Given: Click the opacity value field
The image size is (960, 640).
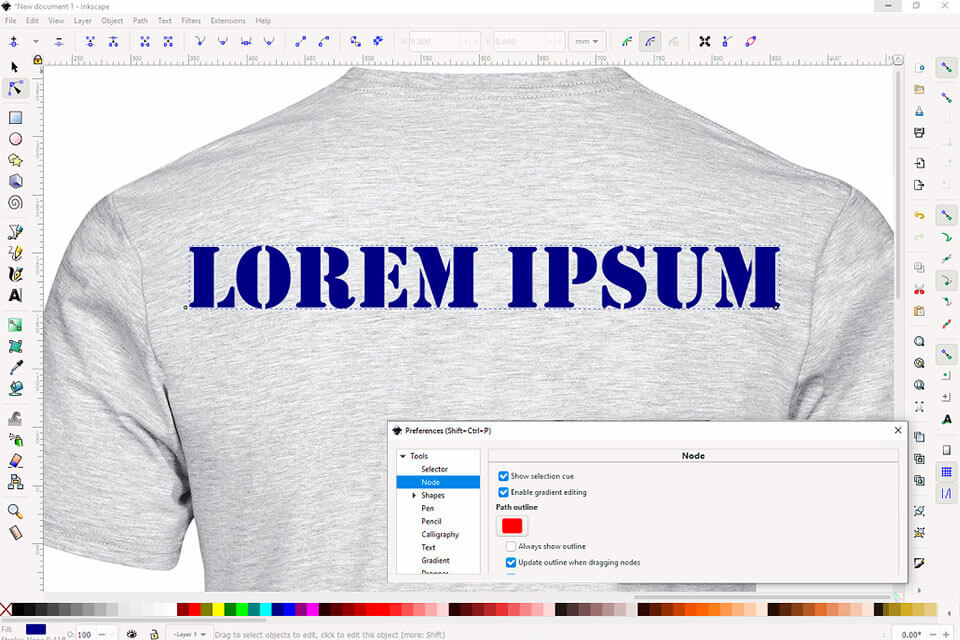Looking at the screenshot, I should [85, 634].
